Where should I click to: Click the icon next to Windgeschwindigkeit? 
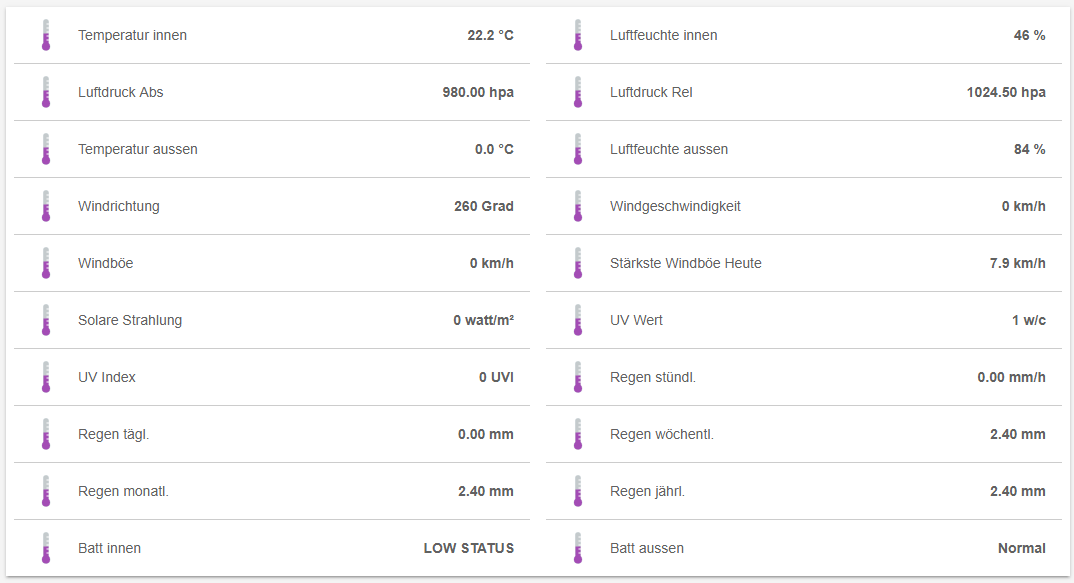577,206
